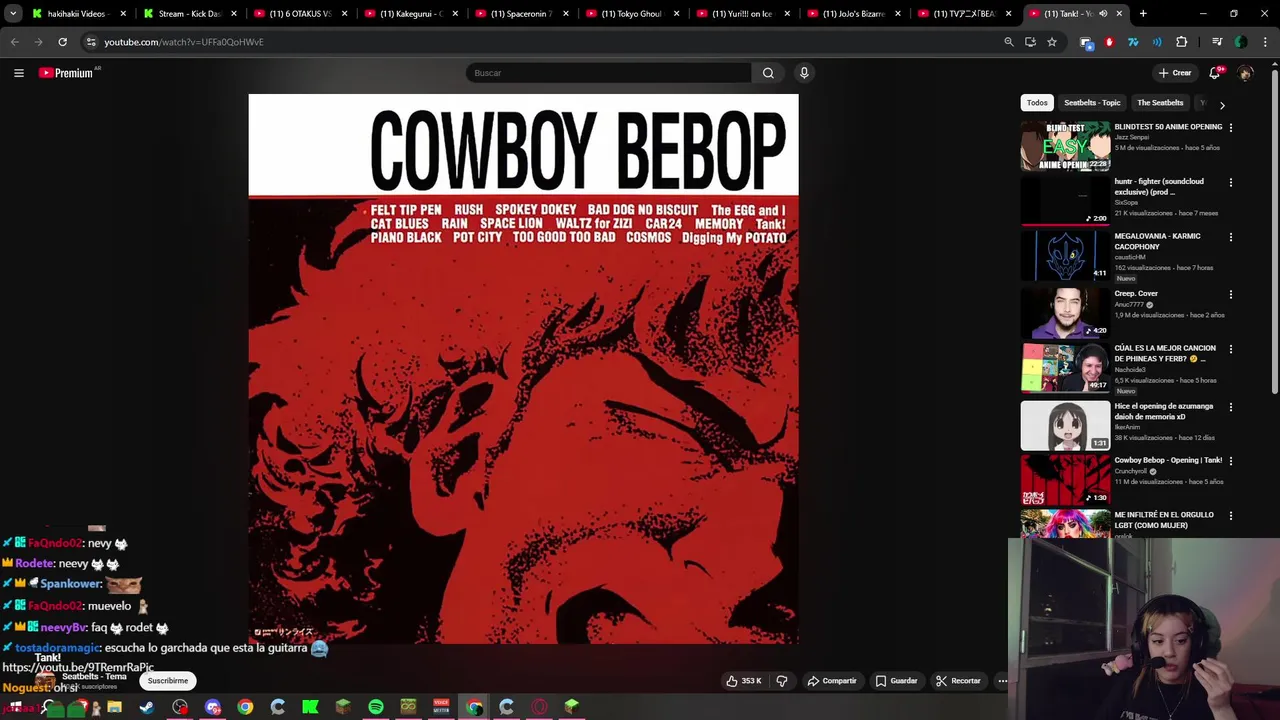Open the 7TV extension icon
This screenshot has height=720, width=1280.
coord(1133,42)
